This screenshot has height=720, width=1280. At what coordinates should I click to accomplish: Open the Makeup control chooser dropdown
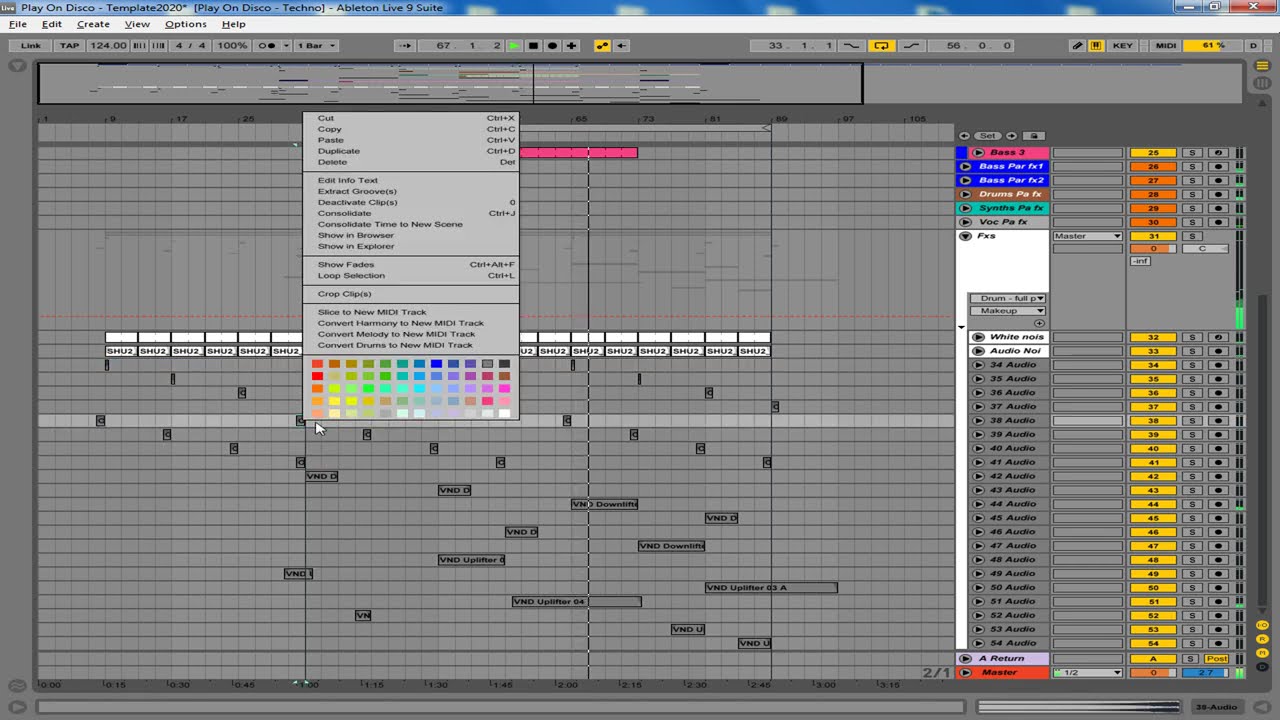1007,311
